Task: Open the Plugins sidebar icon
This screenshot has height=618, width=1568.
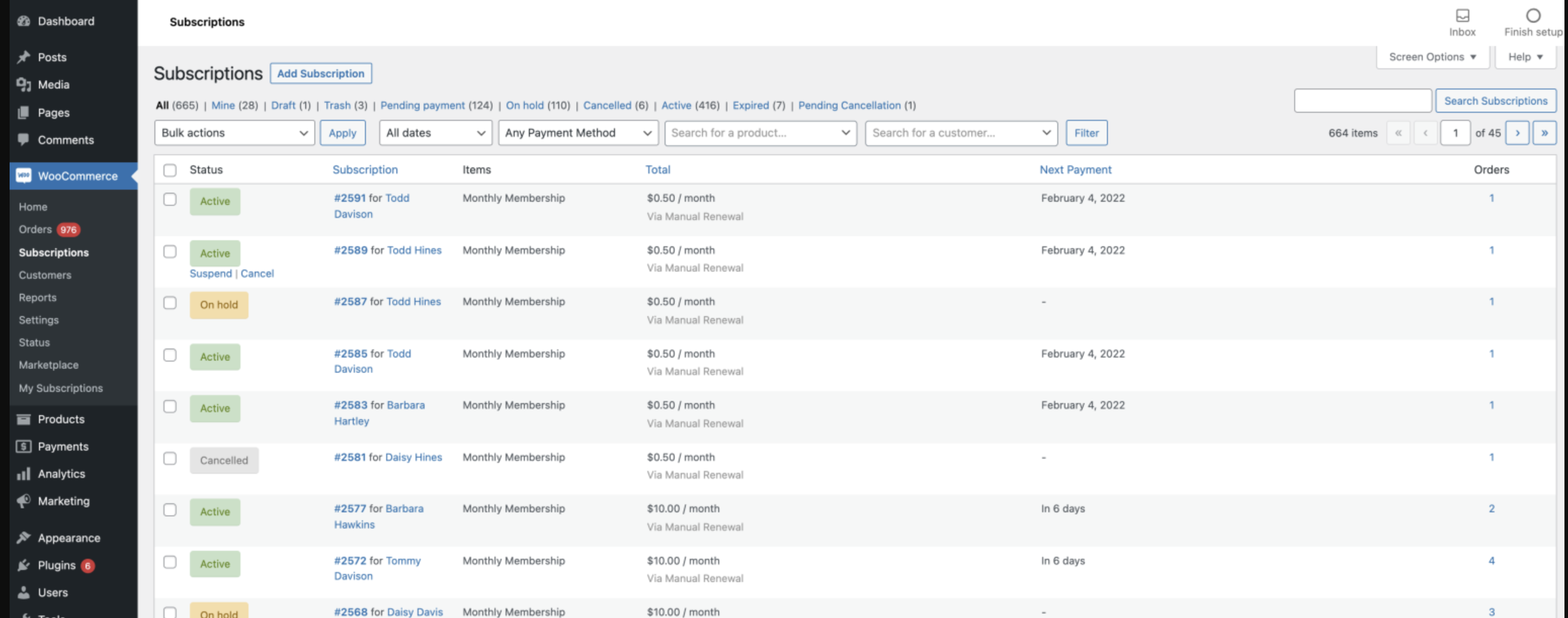Action: pyautogui.click(x=23, y=564)
